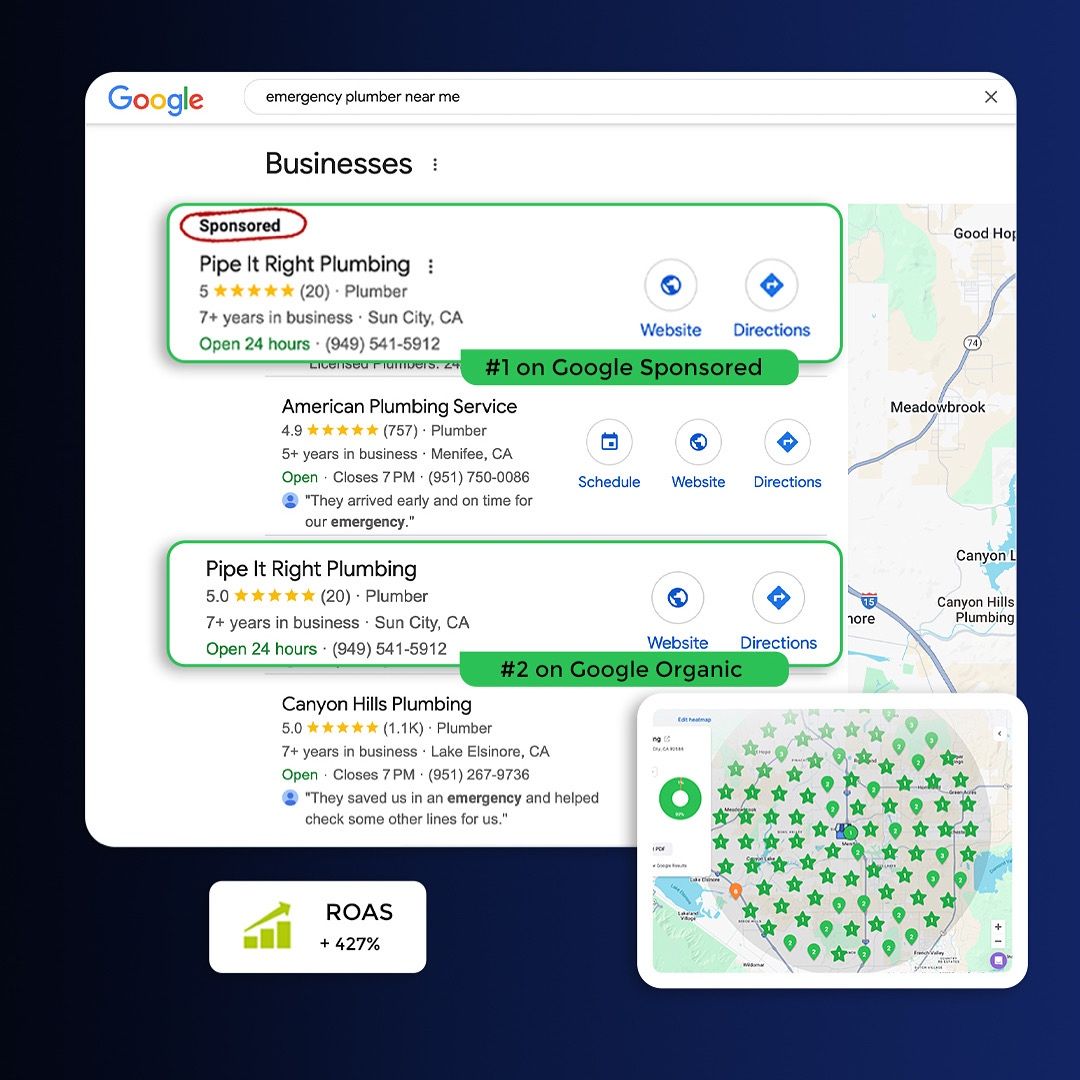Open the three-dot menu beside Businesses
Screen dimensions: 1080x1080
tap(435, 165)
